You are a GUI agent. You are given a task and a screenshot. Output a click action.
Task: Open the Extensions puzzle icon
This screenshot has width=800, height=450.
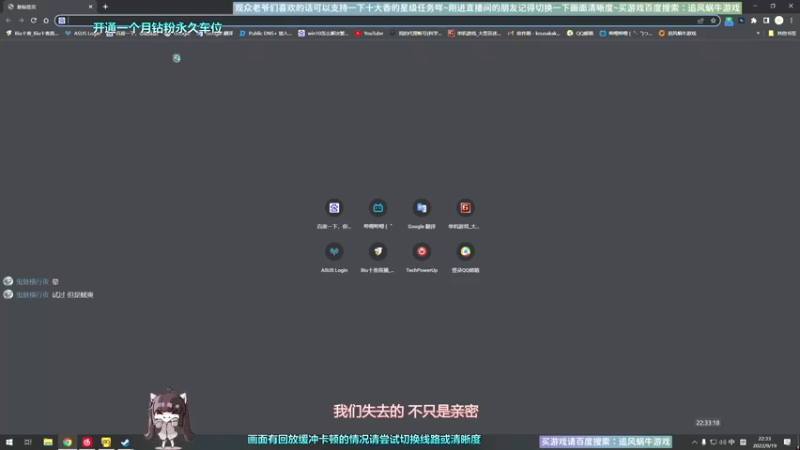coord(754,20)
